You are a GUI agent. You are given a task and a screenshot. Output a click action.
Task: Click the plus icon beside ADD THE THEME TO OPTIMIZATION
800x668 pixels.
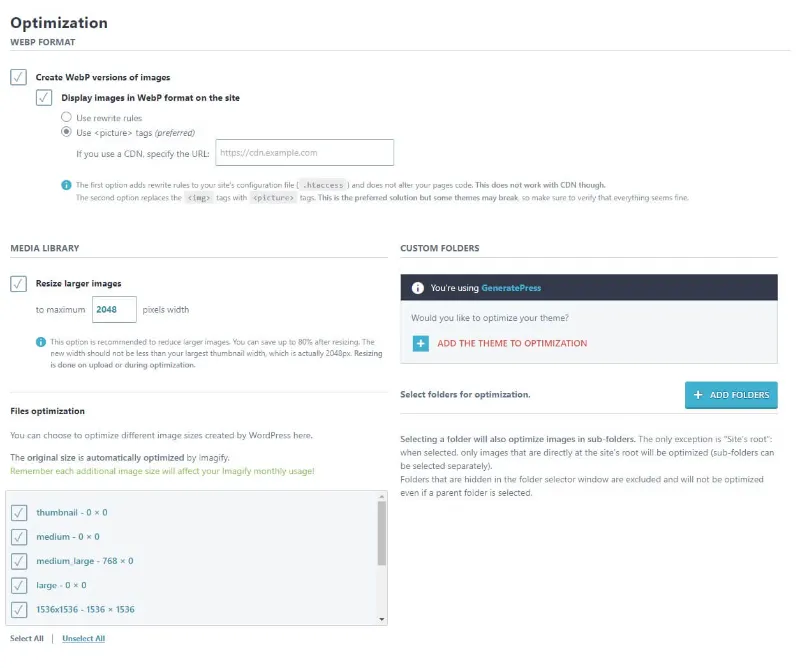(419, 343)
